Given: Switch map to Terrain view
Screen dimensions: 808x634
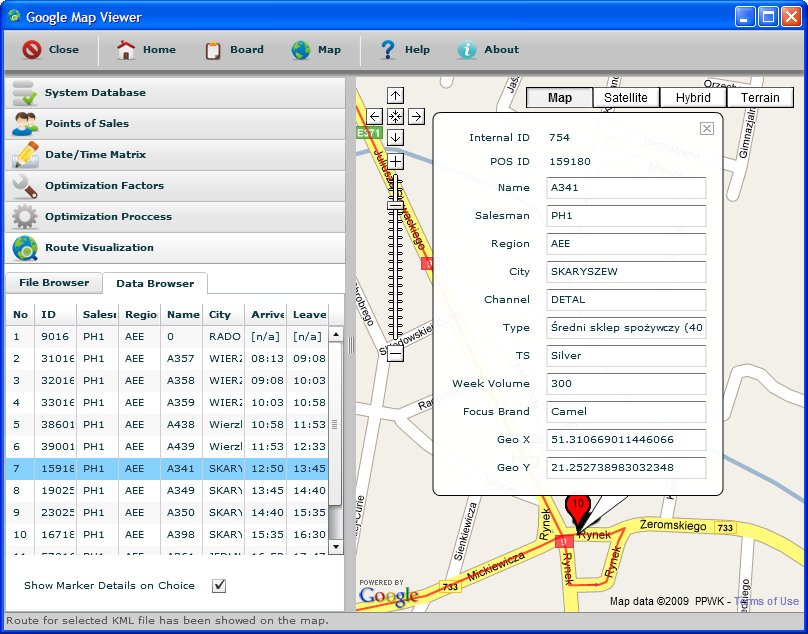Looking at the screenshot, I should (x=760, y=97).
